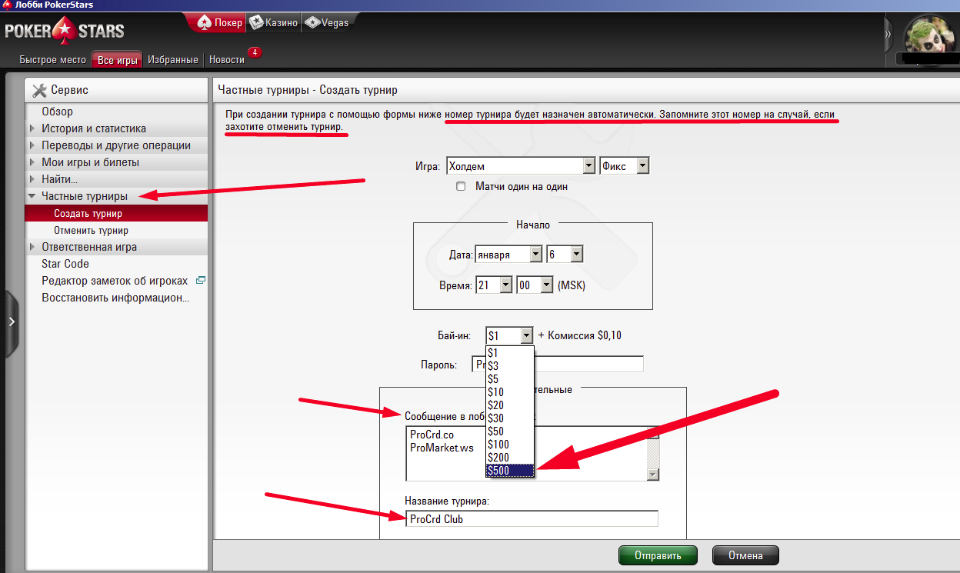This screenshot has width=960, height=573.
Task: Click the Пароль input field
Action: [557, 364]
